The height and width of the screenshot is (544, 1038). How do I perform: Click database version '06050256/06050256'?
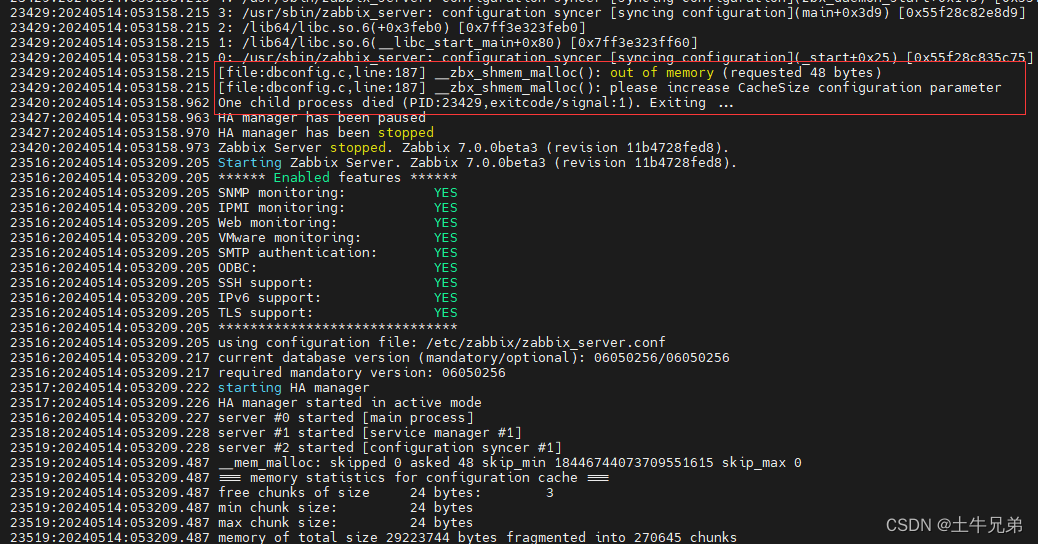click(661, 358)
